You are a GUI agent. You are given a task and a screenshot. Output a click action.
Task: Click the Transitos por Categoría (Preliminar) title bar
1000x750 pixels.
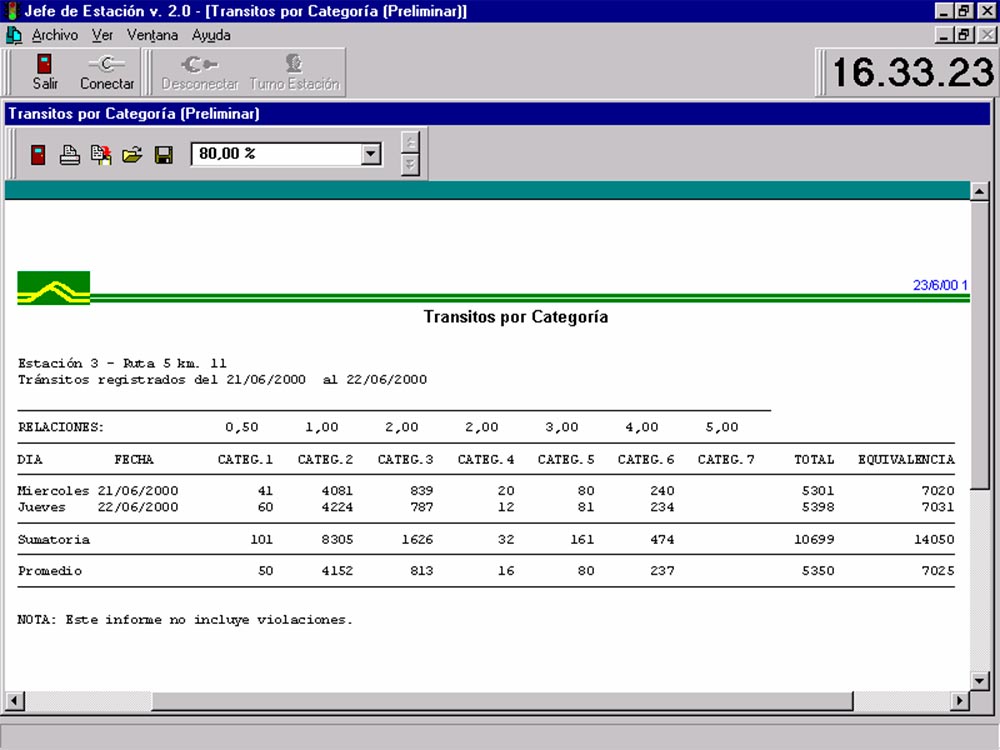[x=497, y=114]
